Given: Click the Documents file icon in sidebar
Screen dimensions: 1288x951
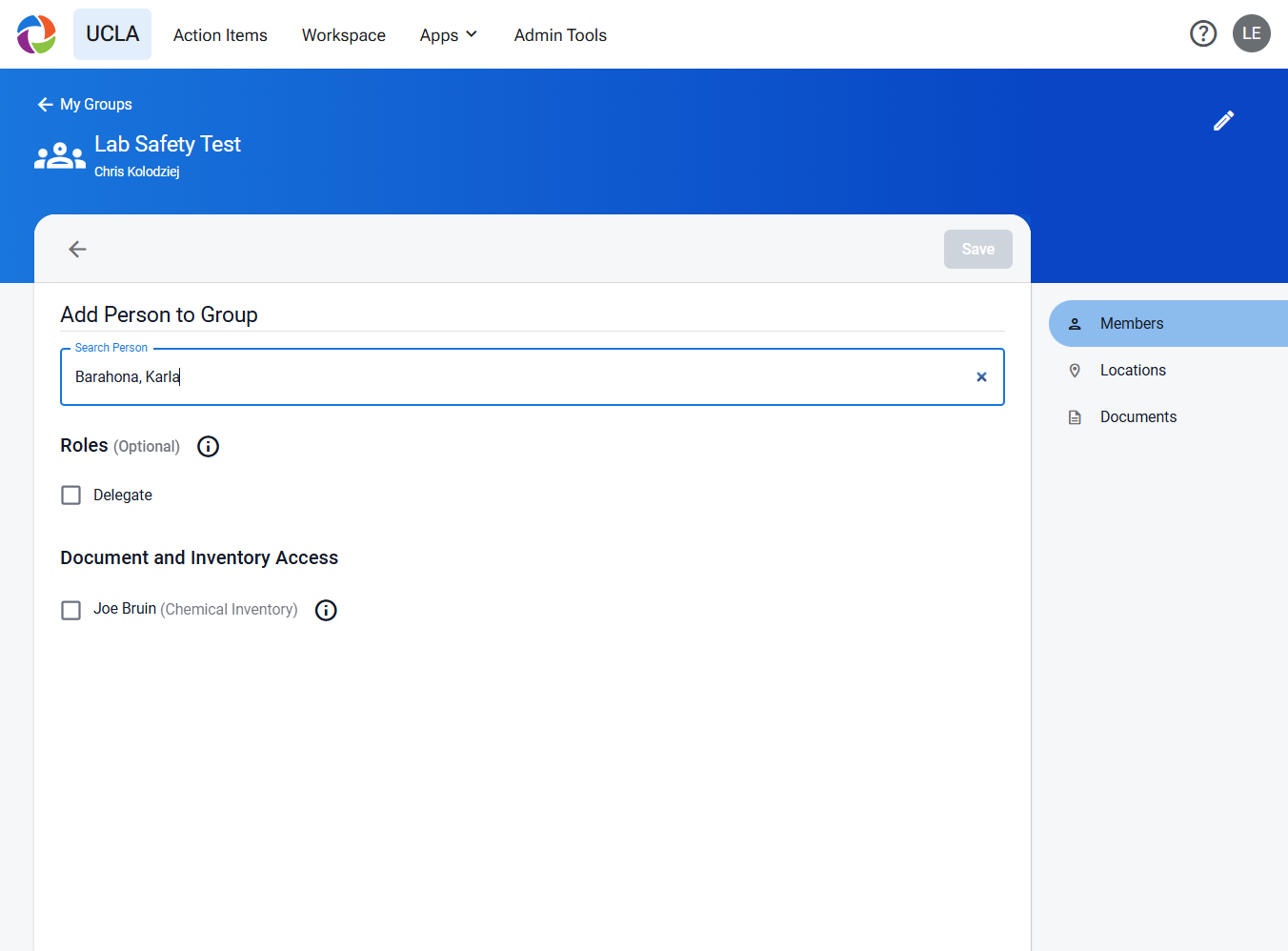Looking at the screenshot, I should point(1075,417).
